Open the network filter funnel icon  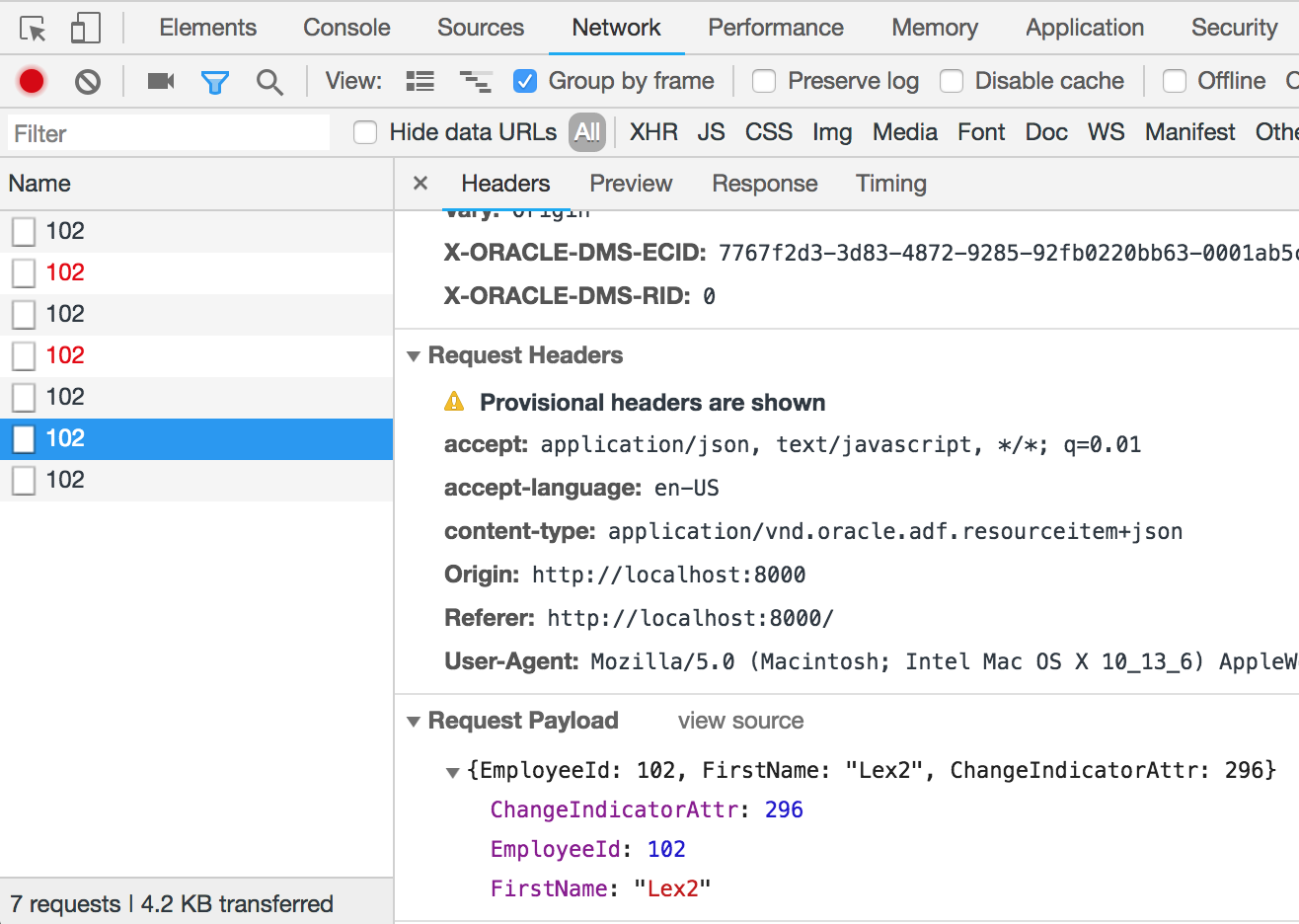[215, 81]
